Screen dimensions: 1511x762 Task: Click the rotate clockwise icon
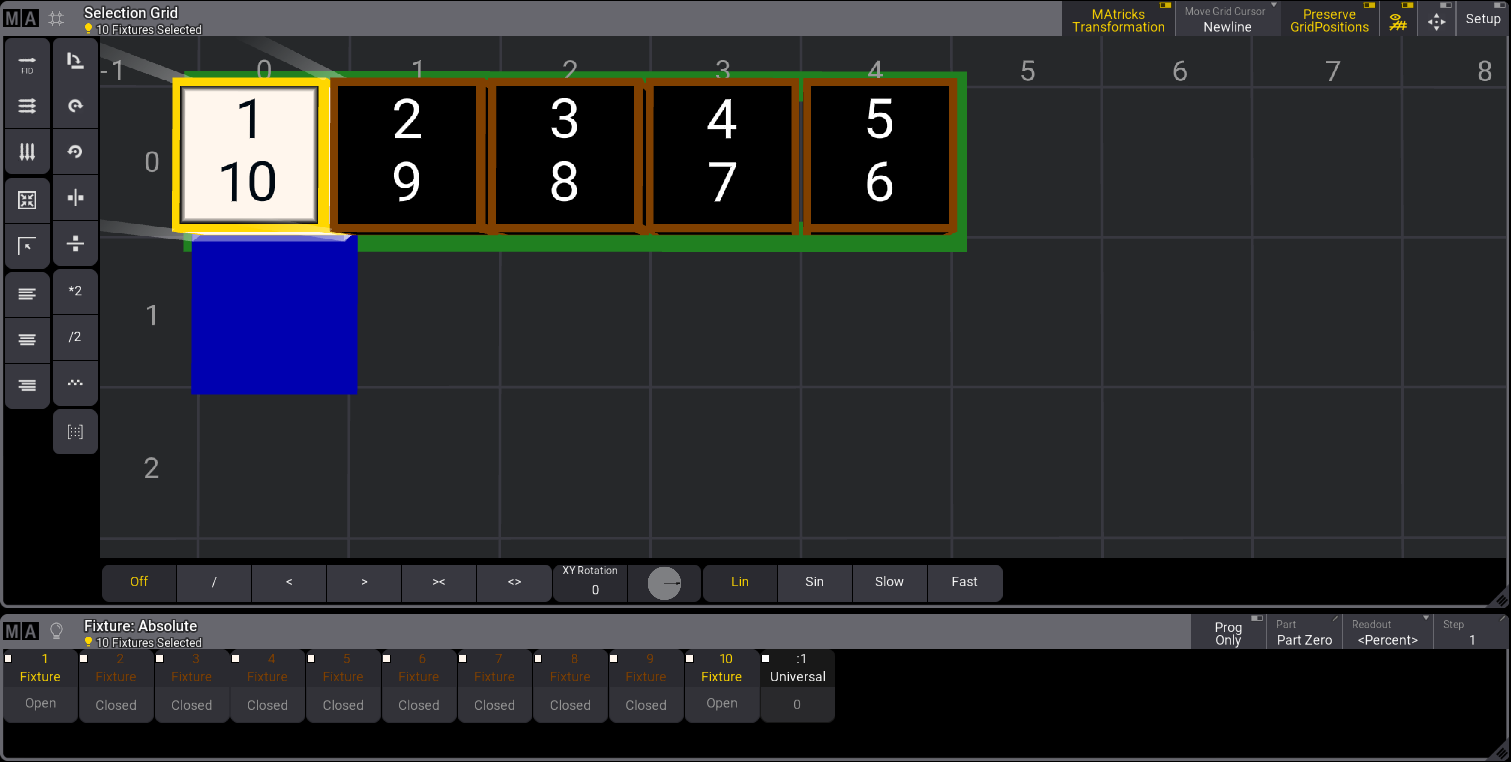(75, 106)
